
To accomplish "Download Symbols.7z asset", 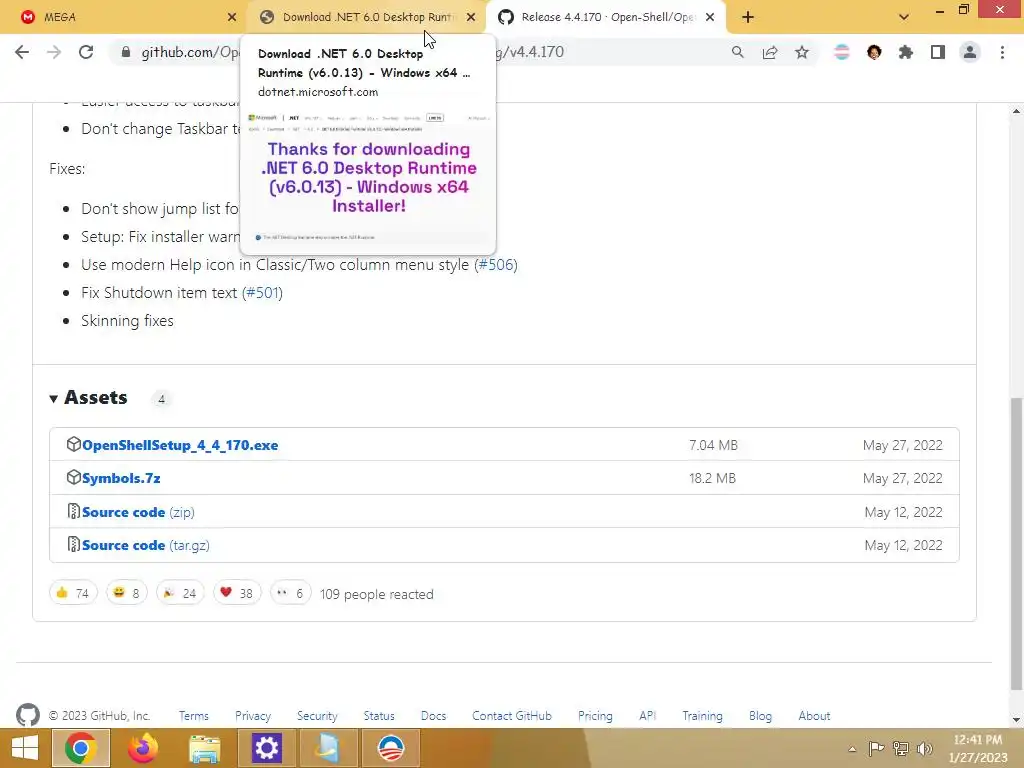I will point(121,479).
